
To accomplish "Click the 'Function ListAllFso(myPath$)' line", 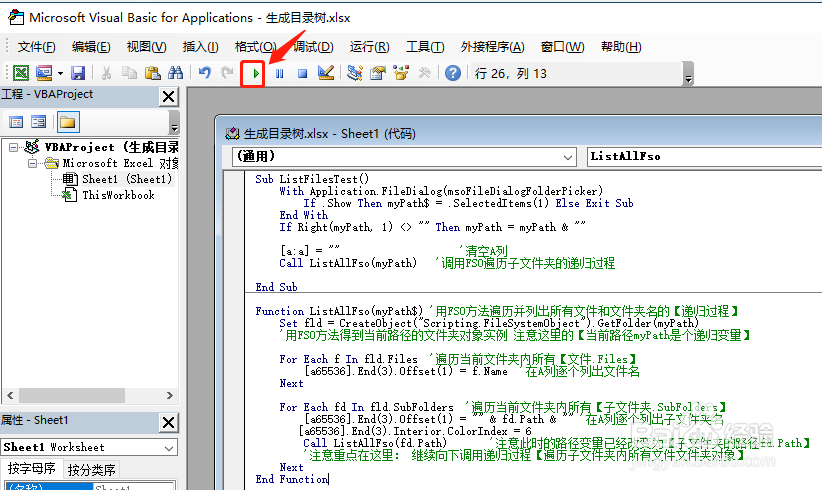I will point(339,311).
